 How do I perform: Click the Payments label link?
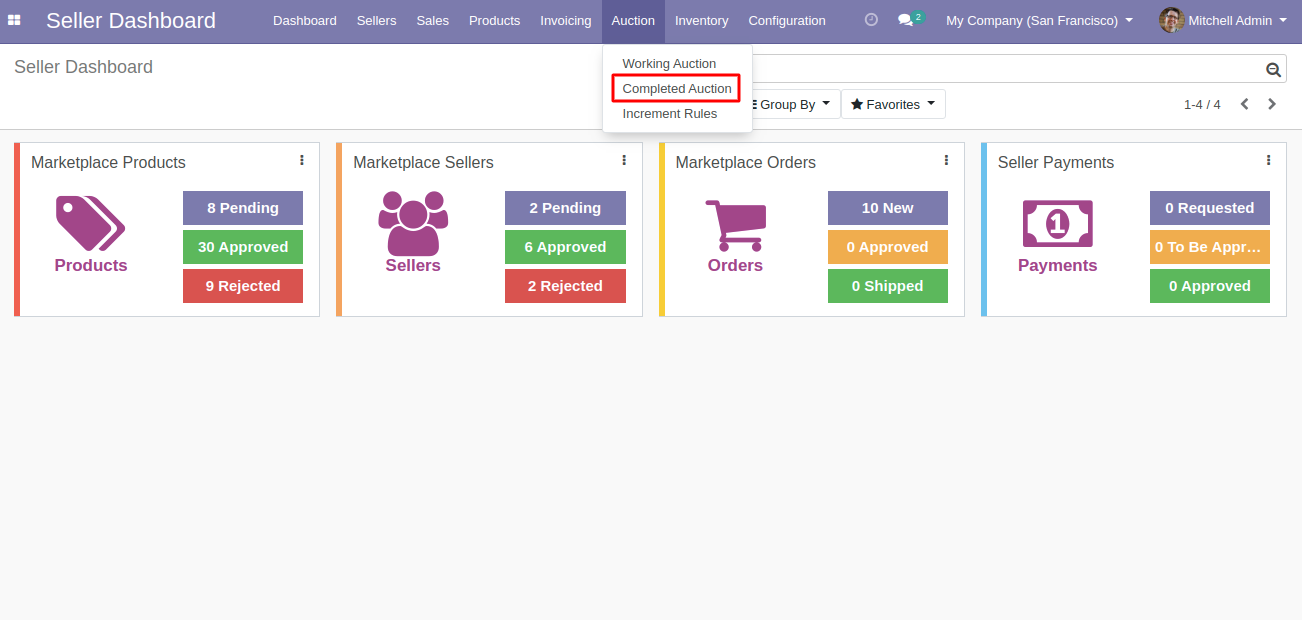pos(1057,265)
